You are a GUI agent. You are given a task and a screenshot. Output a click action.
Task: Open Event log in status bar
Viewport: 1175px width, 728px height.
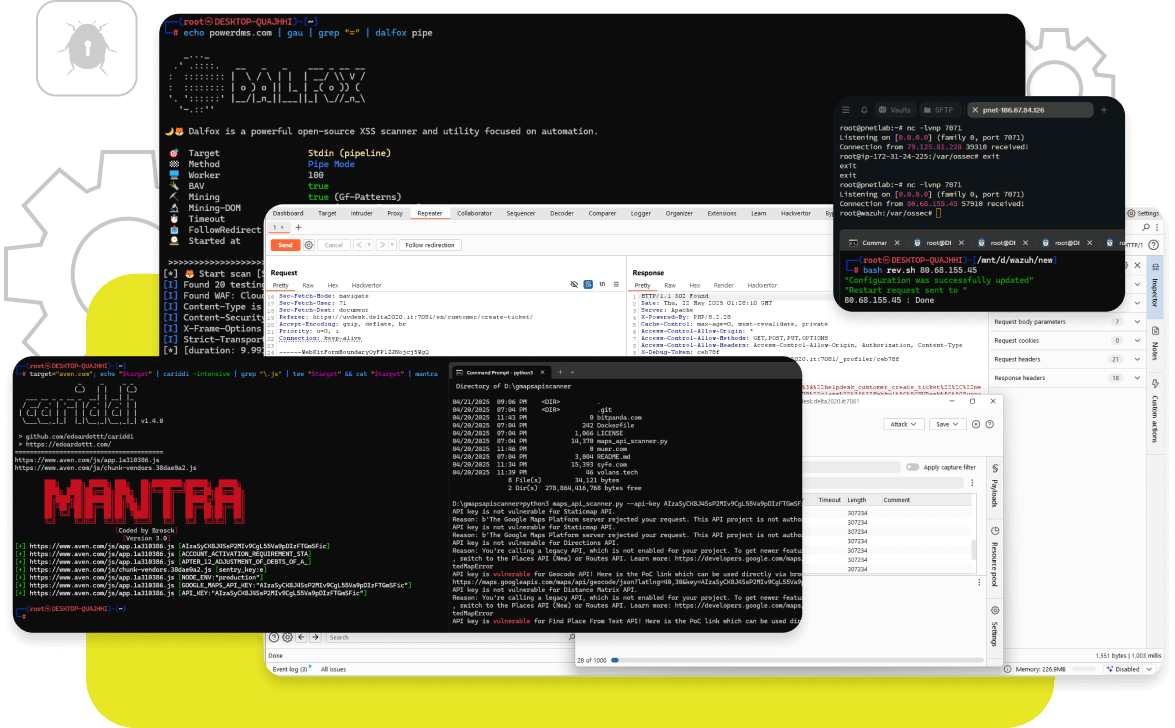(291, 670)
